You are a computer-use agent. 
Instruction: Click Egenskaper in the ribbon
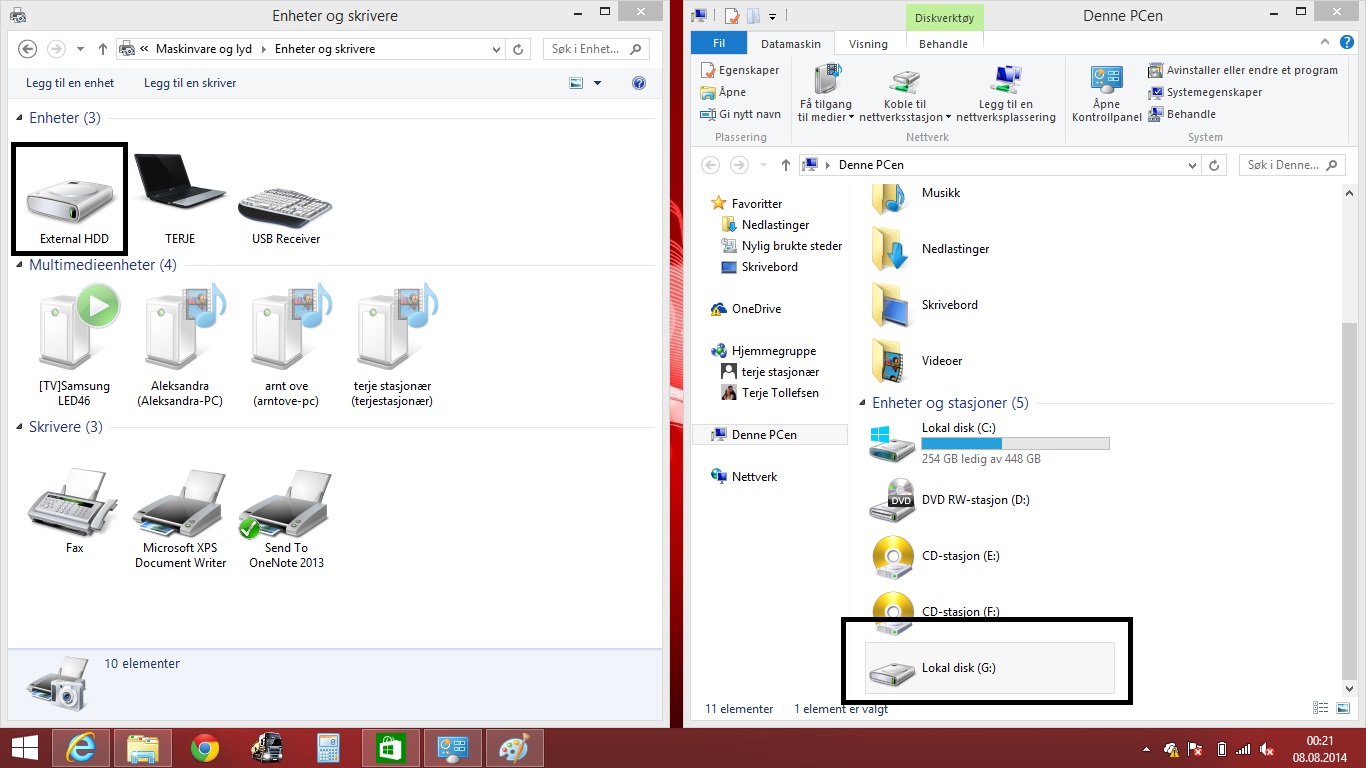pos(740,70)
